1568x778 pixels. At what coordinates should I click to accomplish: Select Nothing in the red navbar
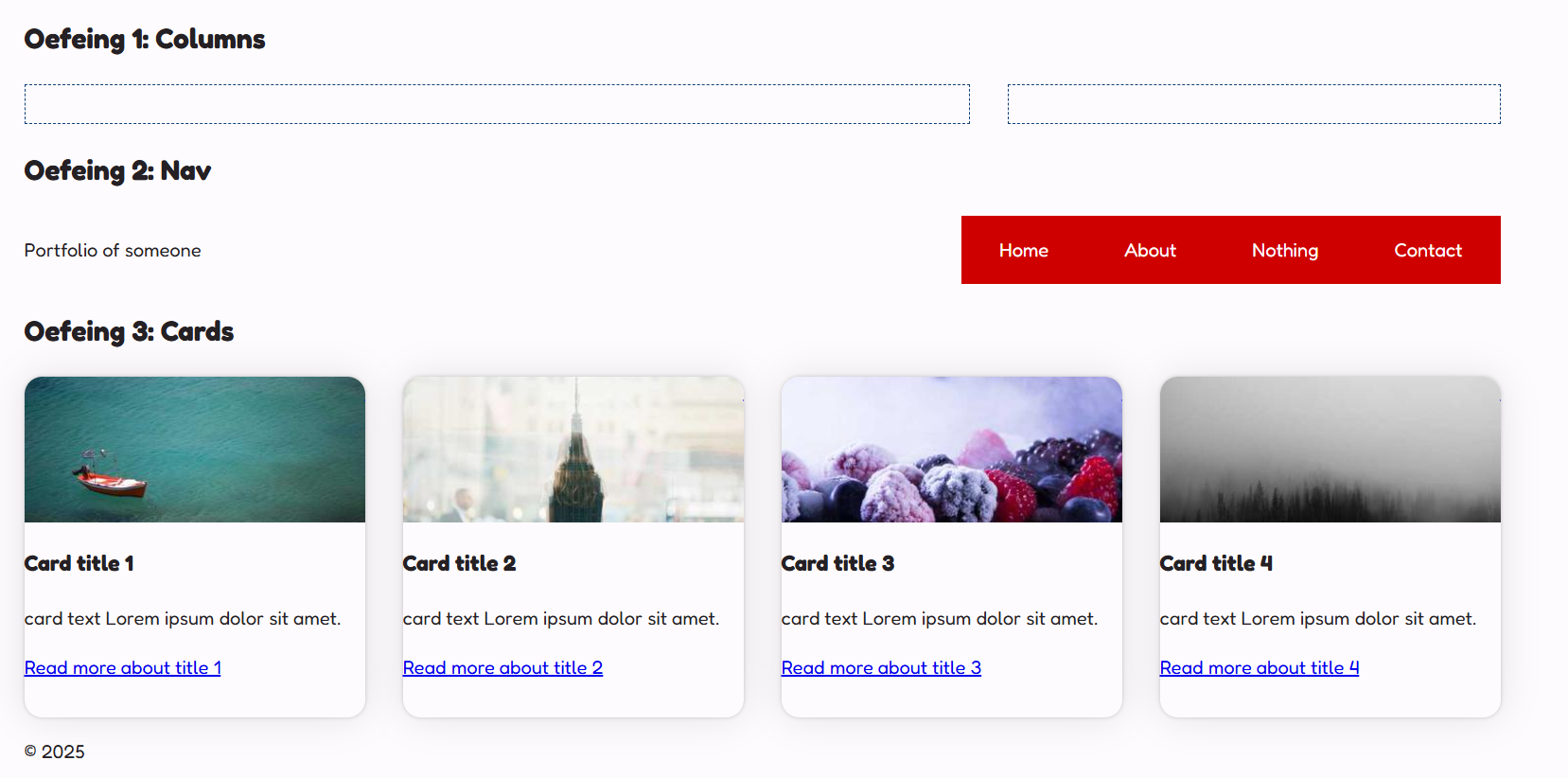point(1284,251)
